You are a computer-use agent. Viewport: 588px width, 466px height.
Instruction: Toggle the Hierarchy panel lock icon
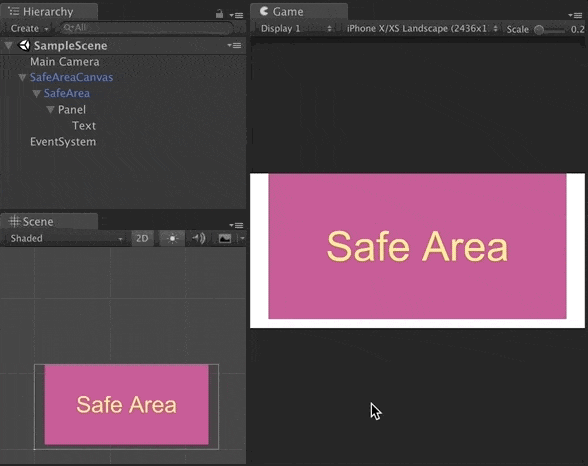[219, 14]
